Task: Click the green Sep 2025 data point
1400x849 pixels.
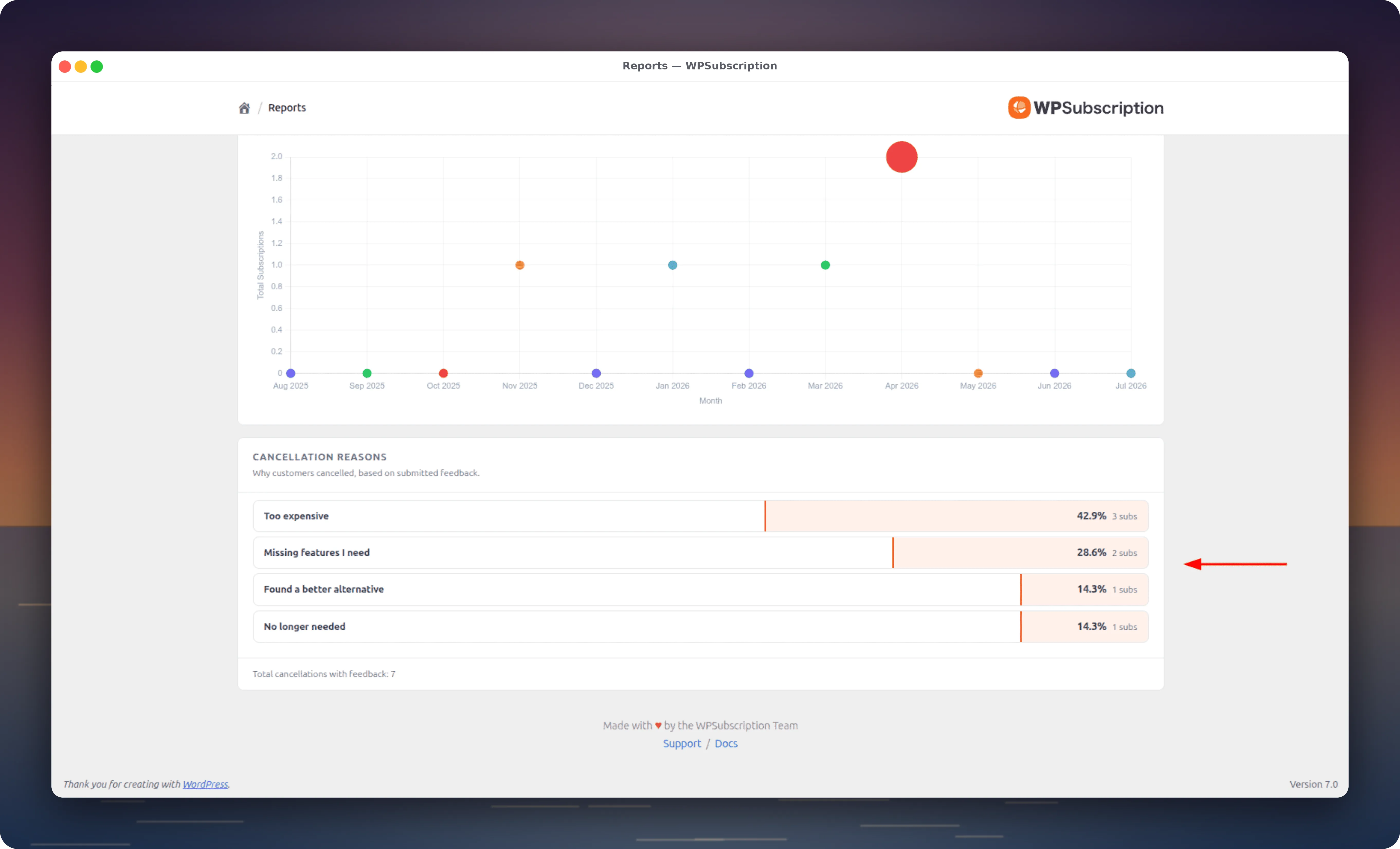Action: [367, 373]
